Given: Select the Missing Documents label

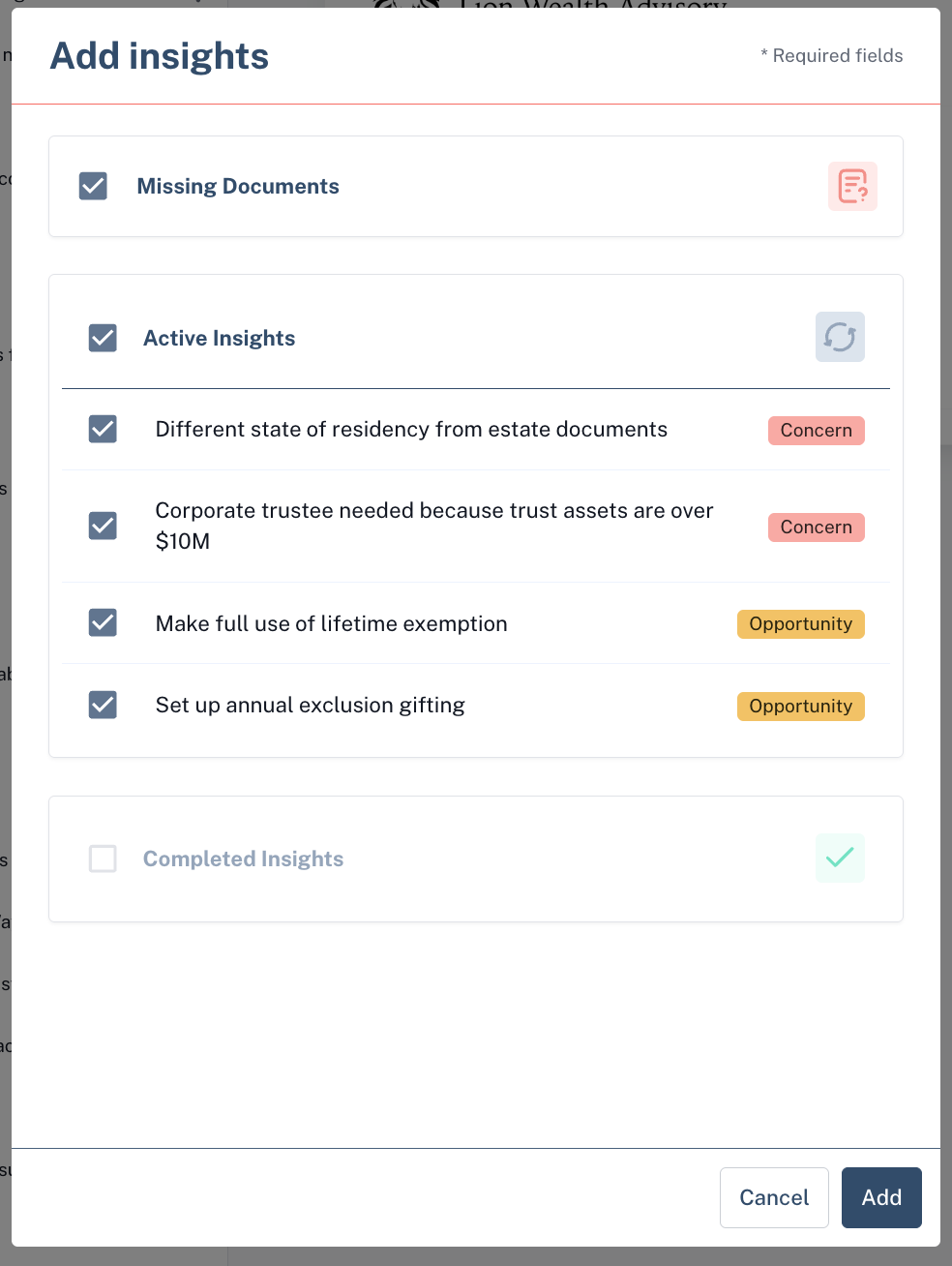Looking at the screenshot, I should 238,186.
